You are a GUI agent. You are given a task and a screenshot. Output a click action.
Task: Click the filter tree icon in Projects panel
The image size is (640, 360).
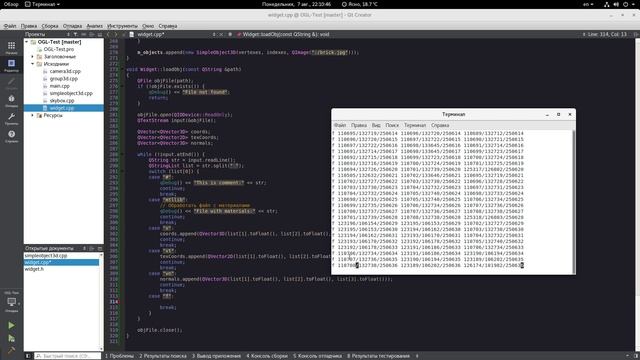(x=76, y=34)
